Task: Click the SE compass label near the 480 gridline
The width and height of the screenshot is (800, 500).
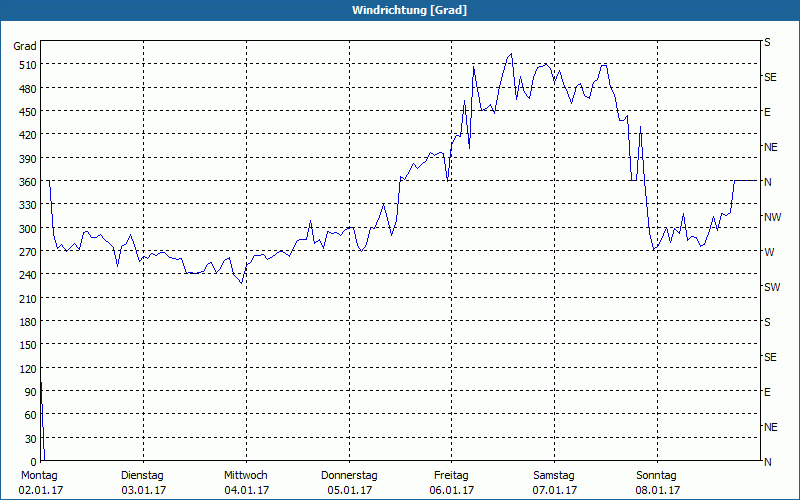Action: (770, 77)
